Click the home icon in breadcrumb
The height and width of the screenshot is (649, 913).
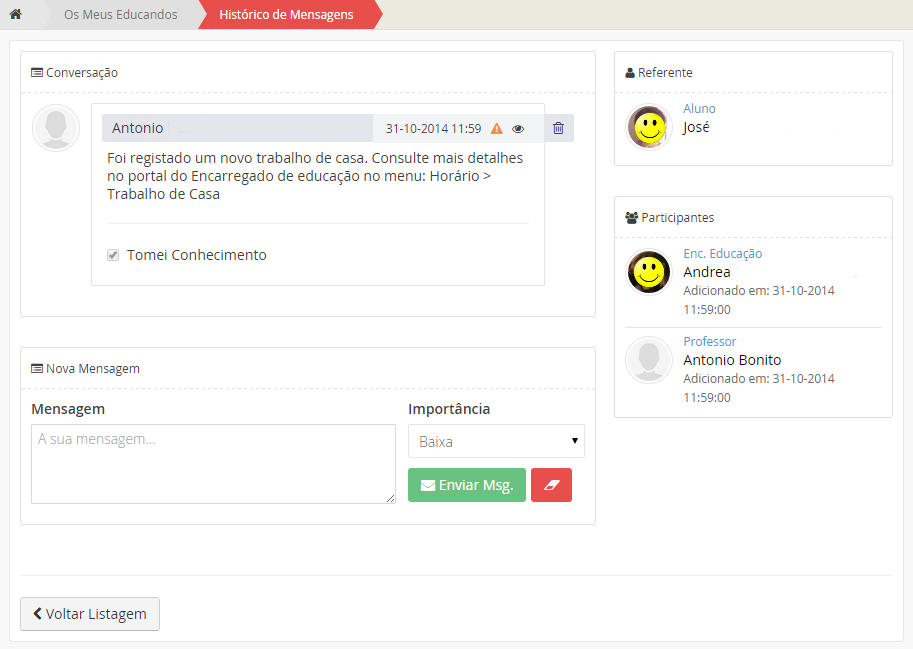(x=15, y=15)
